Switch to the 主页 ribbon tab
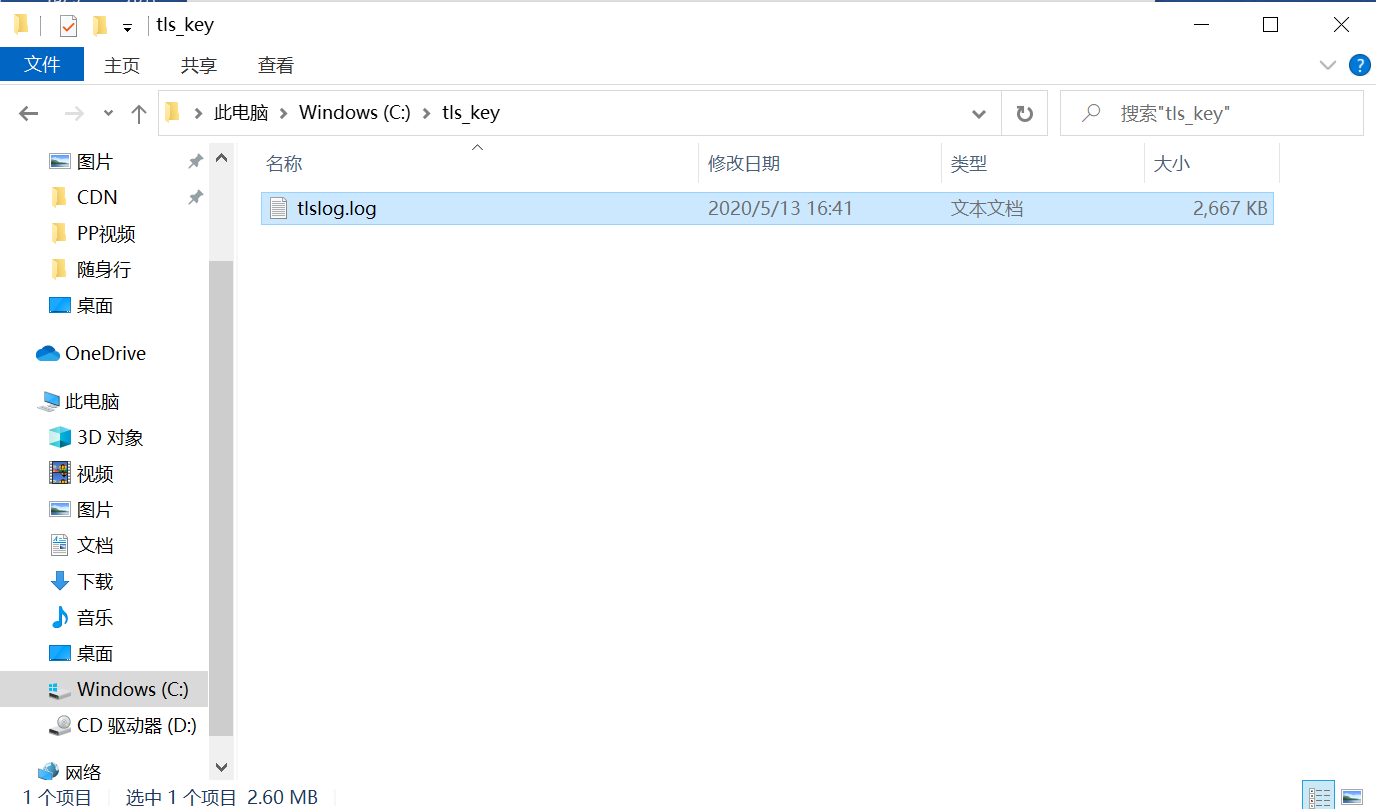The image size is (1376, 809). 122,65
